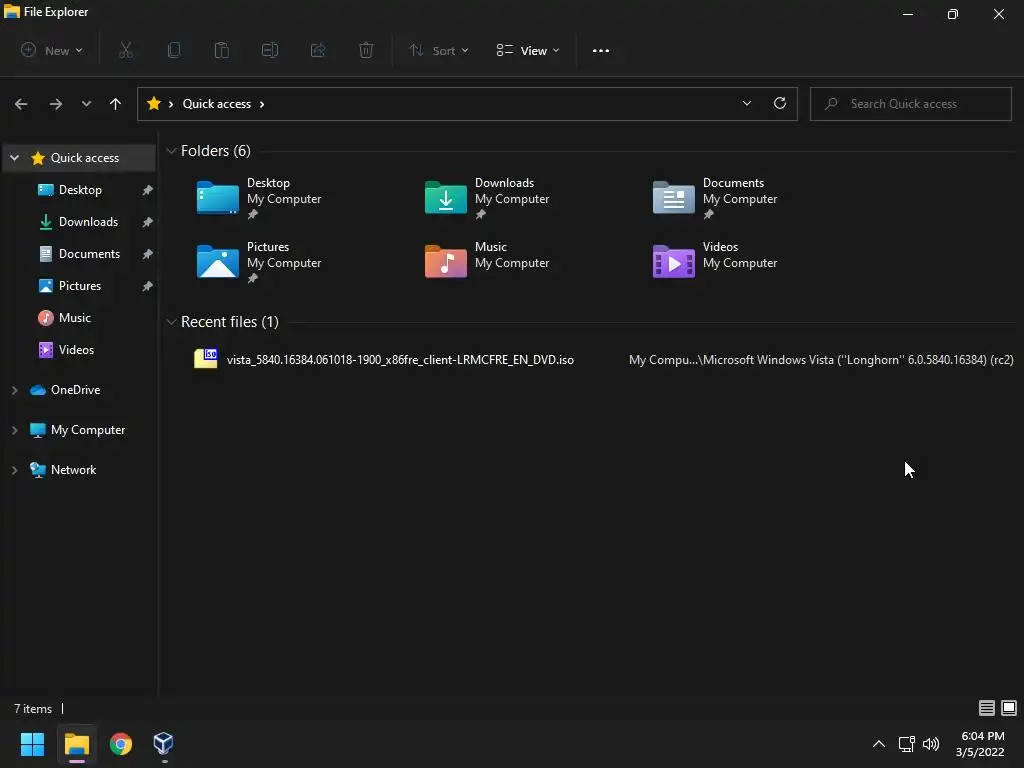
Task: Open the Windows Start menu
Action: (x=32, y=744)
